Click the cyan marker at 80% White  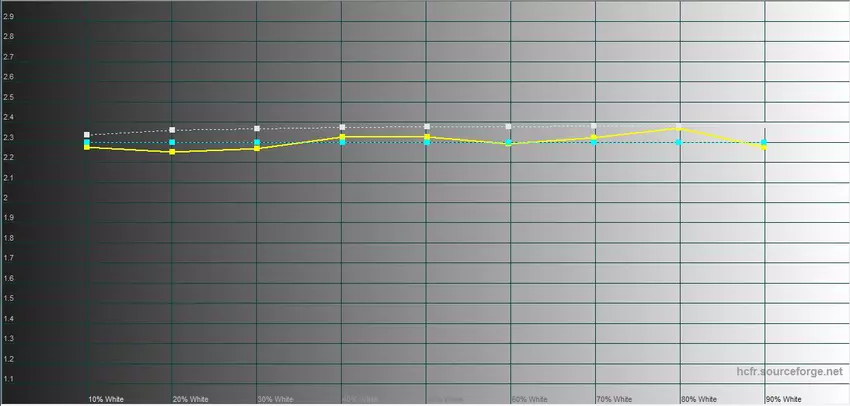point(680,142)
